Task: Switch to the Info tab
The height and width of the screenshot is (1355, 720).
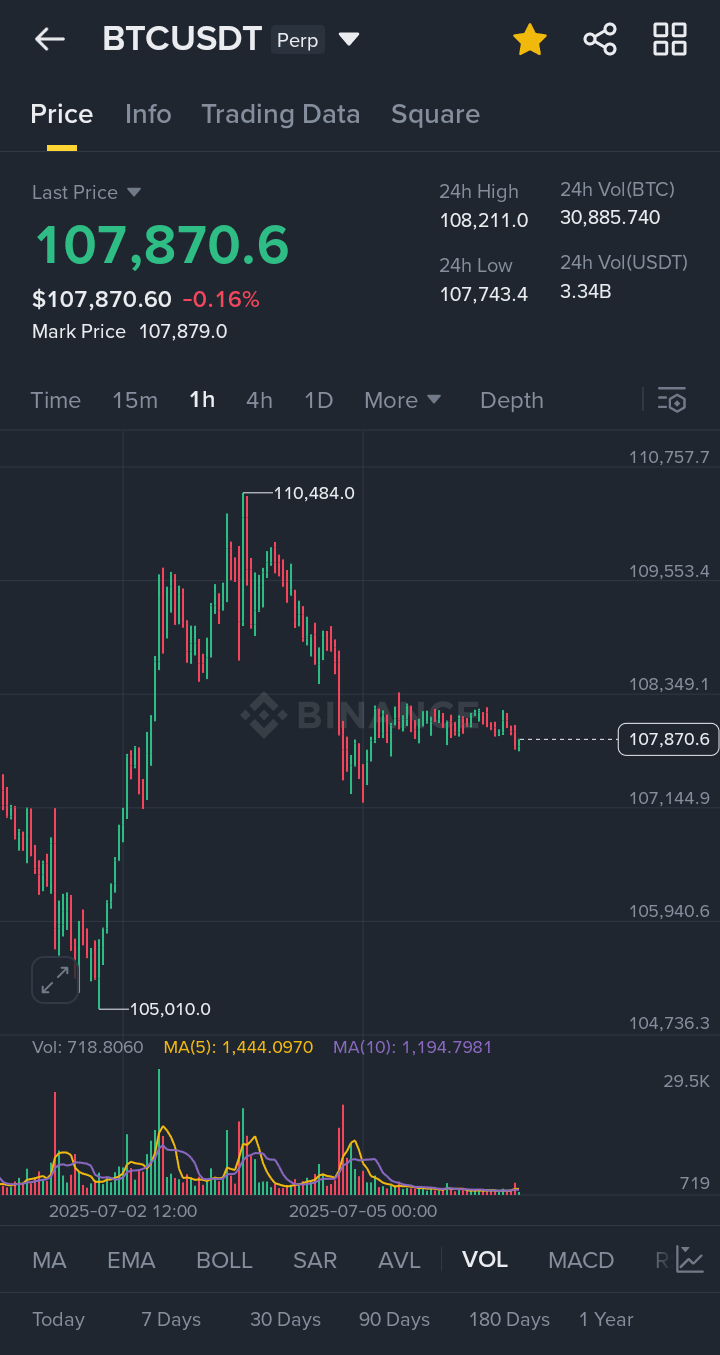Action: [148, 114]
